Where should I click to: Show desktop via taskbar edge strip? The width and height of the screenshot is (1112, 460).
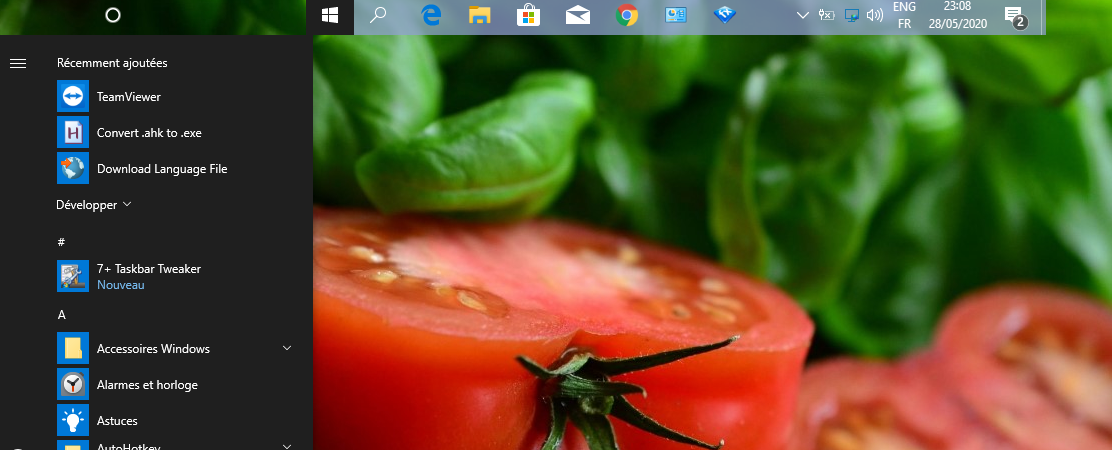click(x=1043, y=17)
